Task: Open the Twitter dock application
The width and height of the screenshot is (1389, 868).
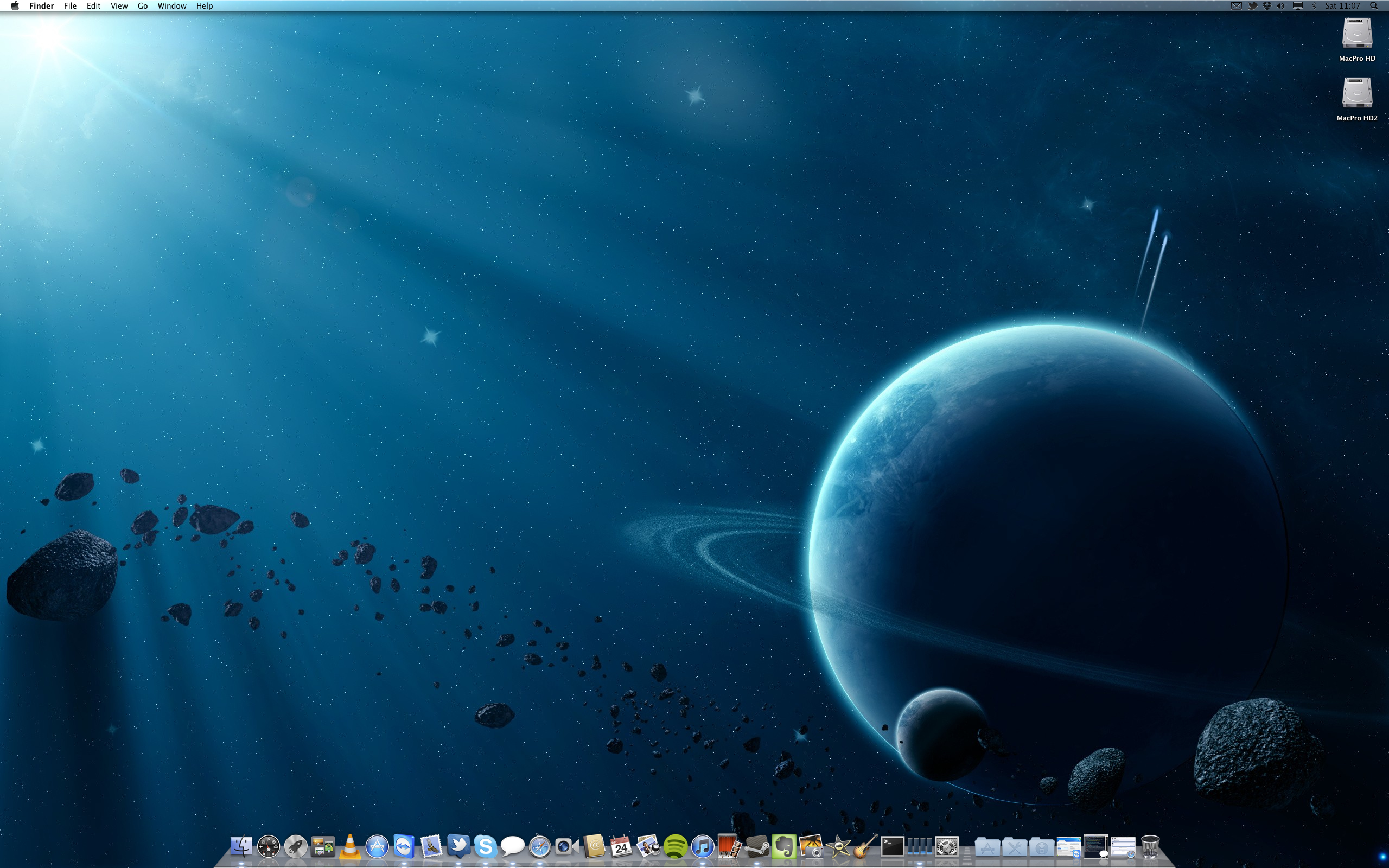Action: (x=458, y=845)
